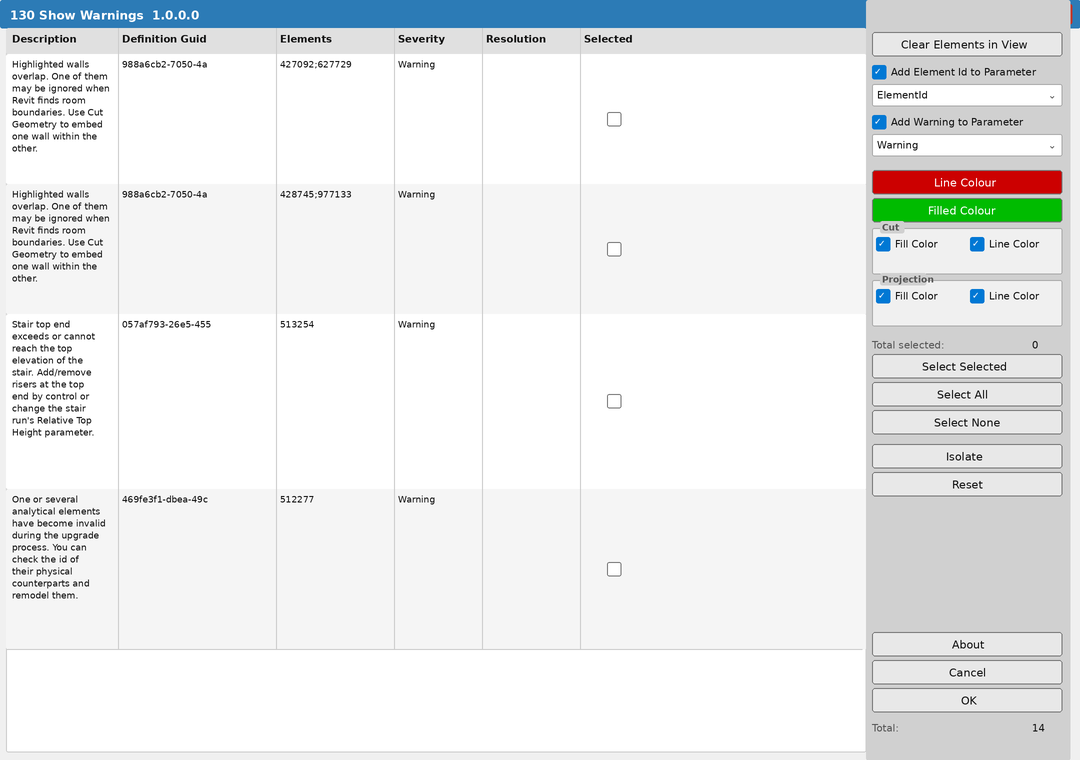Click the Select None button

(x=966, y=422)
